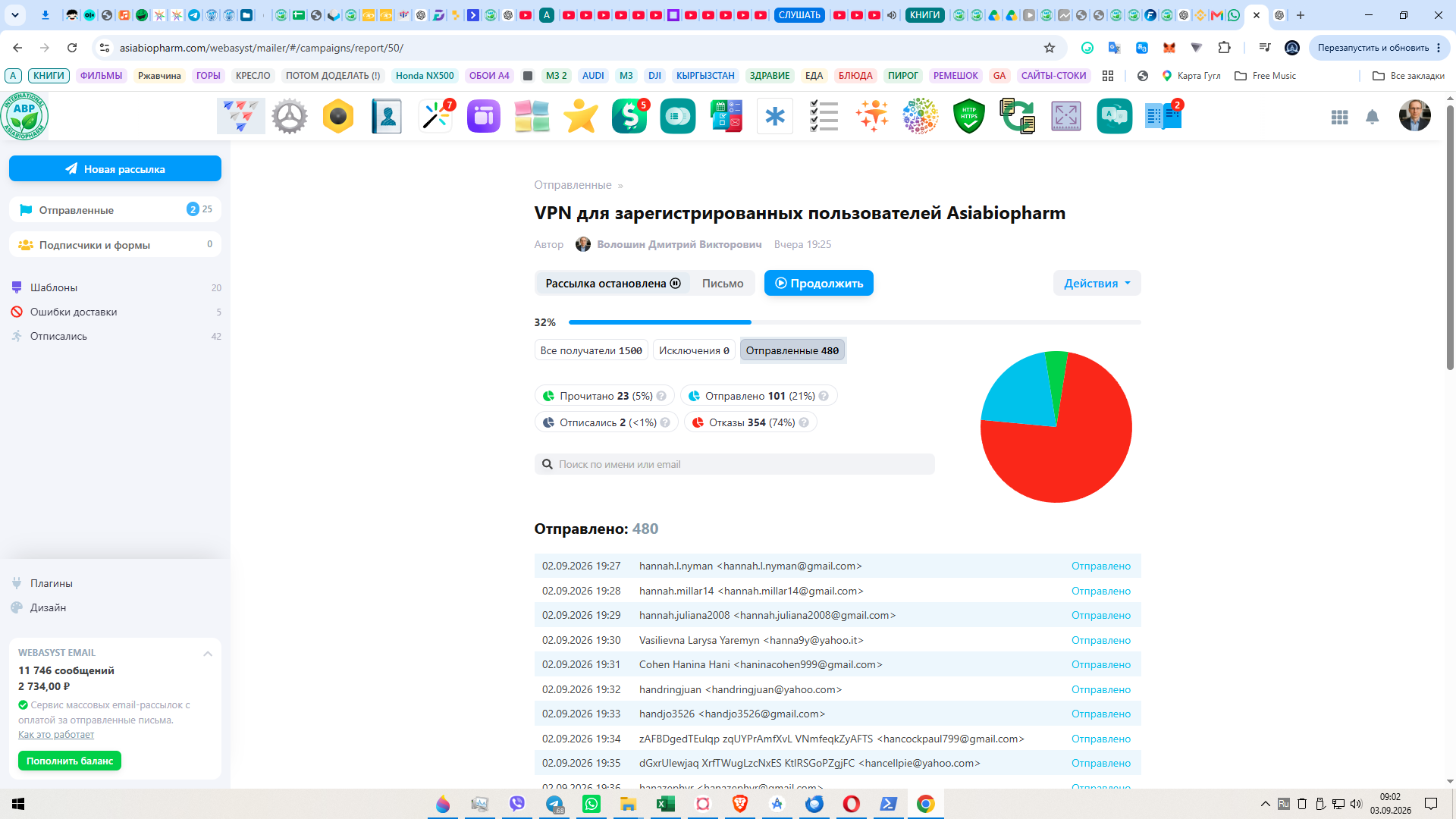1456x819 pixels.
Task: Open the colorful sticky notes app
Action: tap(532, 116)
